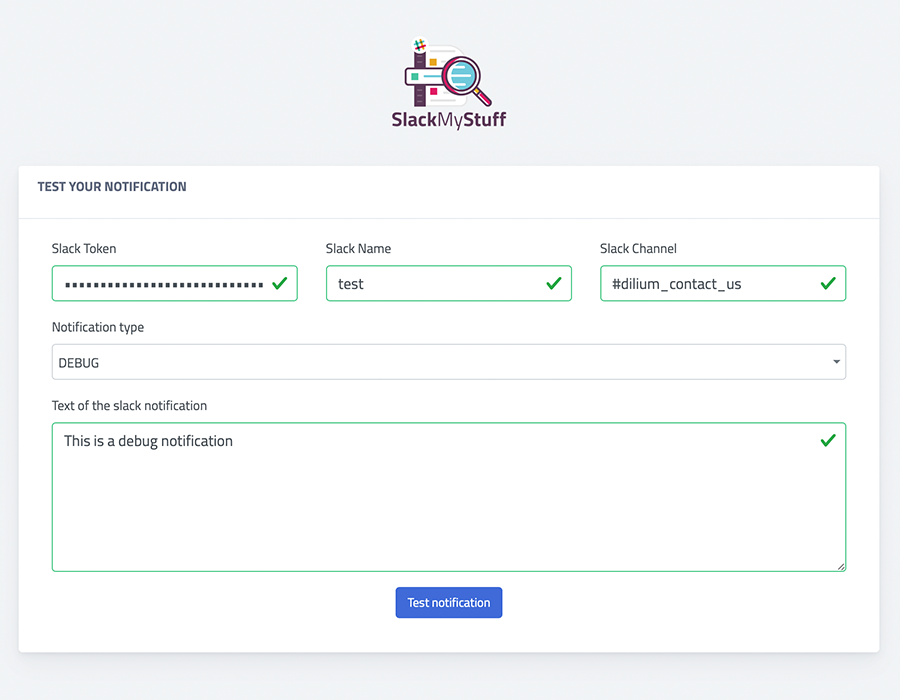900x700 pixels.
Task: Click the textarea resize handle corner
Action: coord(841,567)
